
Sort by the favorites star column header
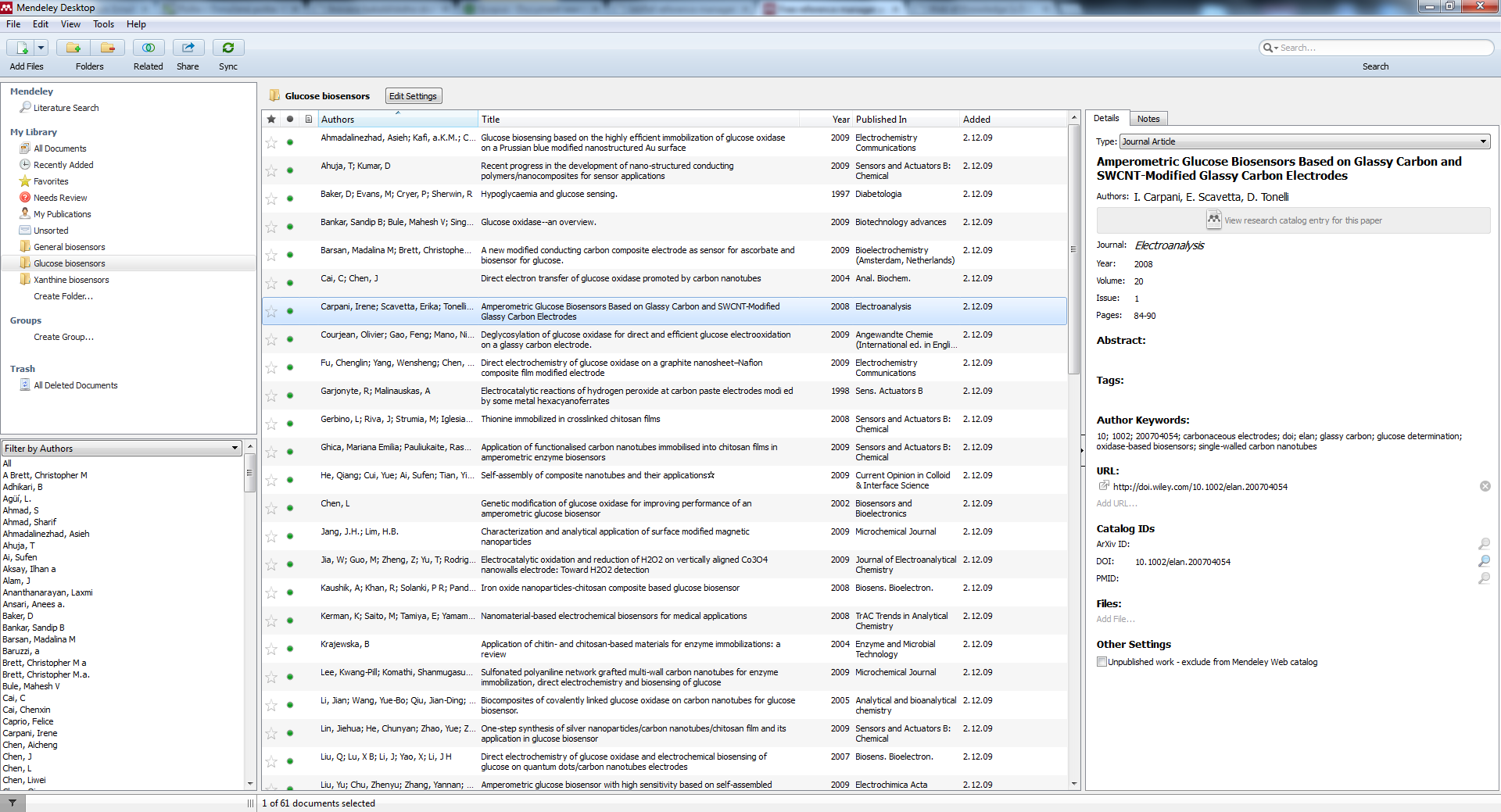pos(271,119)
